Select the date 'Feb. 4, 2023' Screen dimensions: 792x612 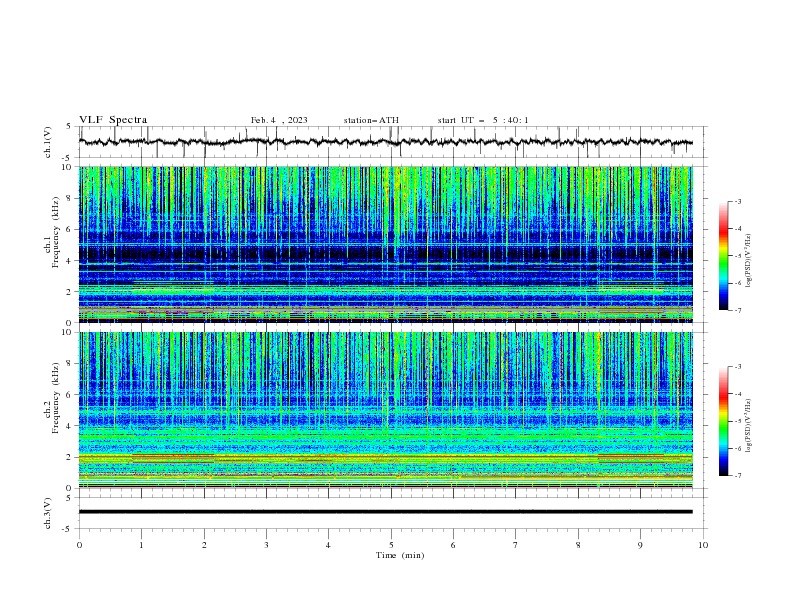pyautogui.click(x=279, y=120)
